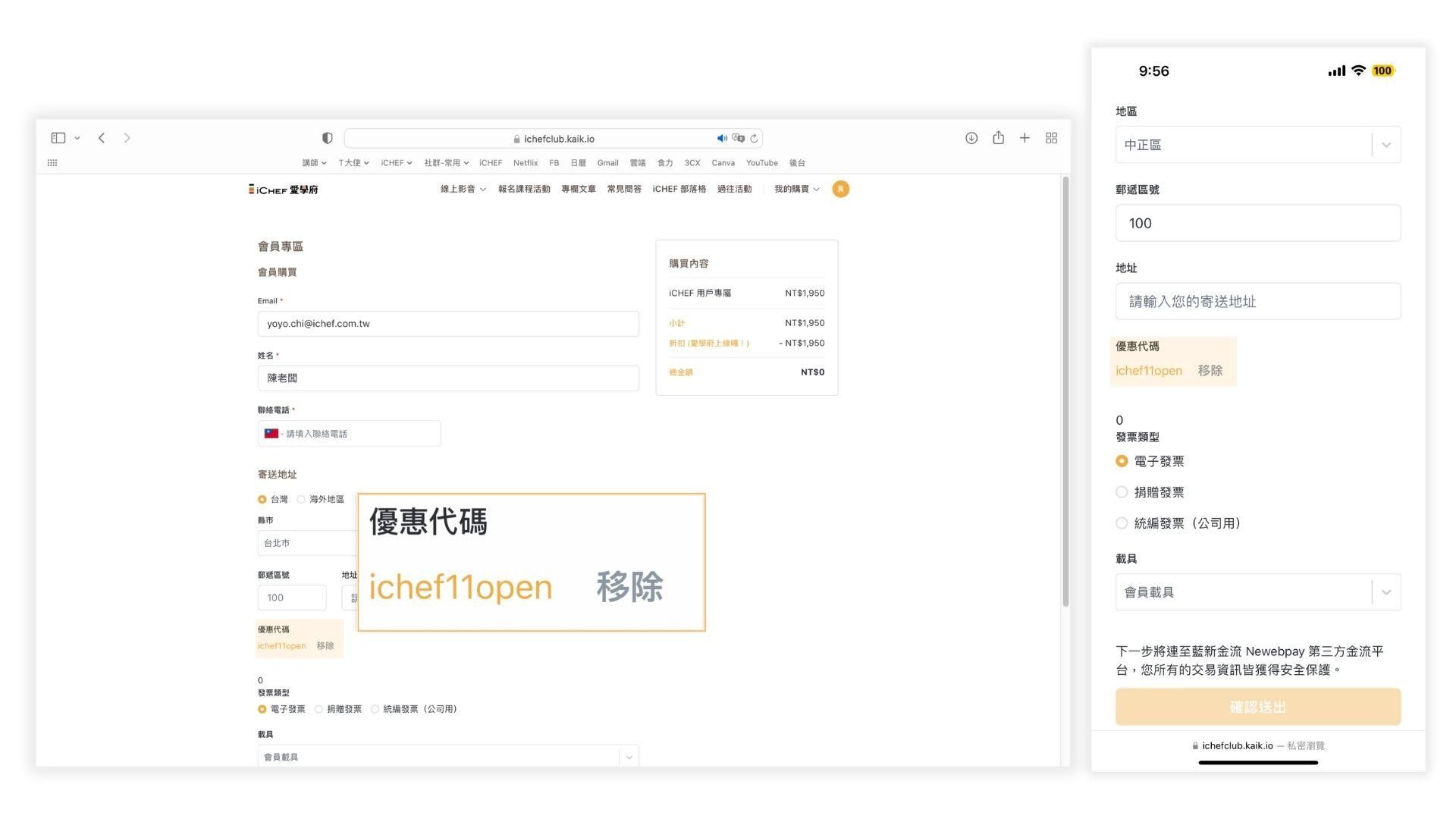
Task: Click the Safari sidebar toggle icon
Action: [58, 138]
